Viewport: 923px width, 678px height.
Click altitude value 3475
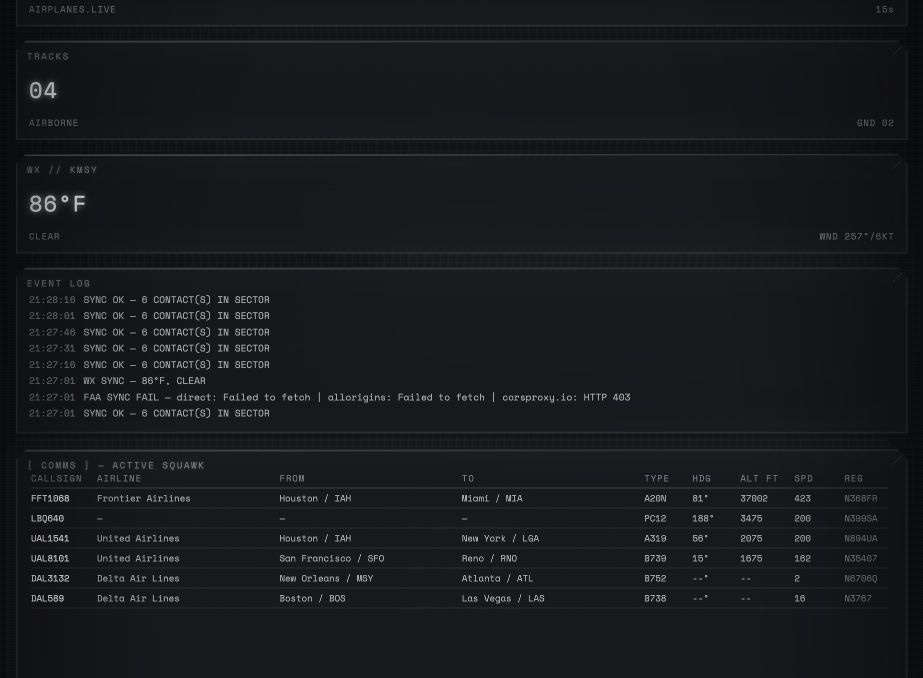point(751,519)
